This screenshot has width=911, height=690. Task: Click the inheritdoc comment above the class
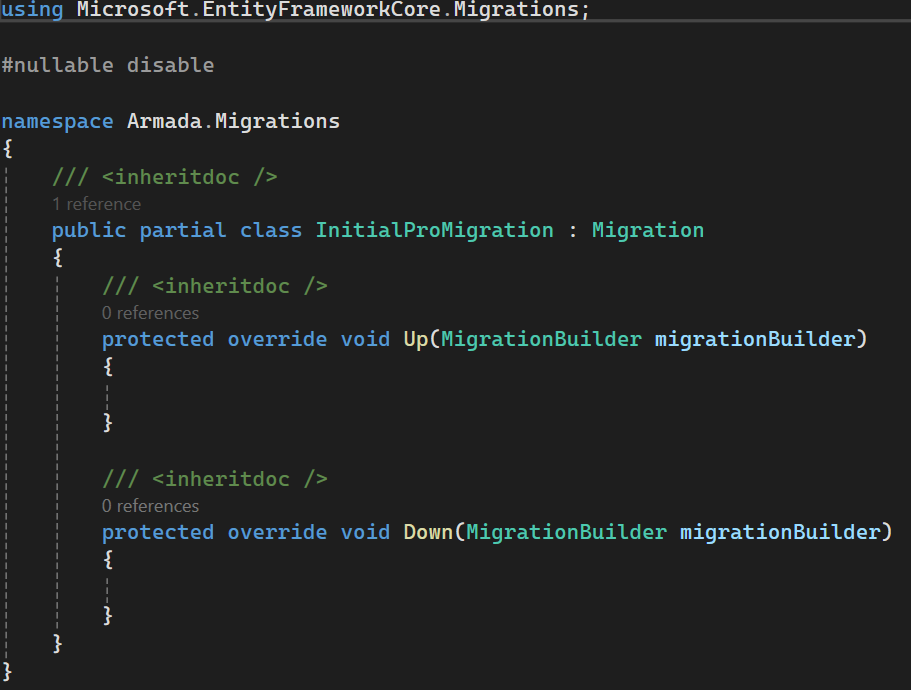(x=165, y=177)
